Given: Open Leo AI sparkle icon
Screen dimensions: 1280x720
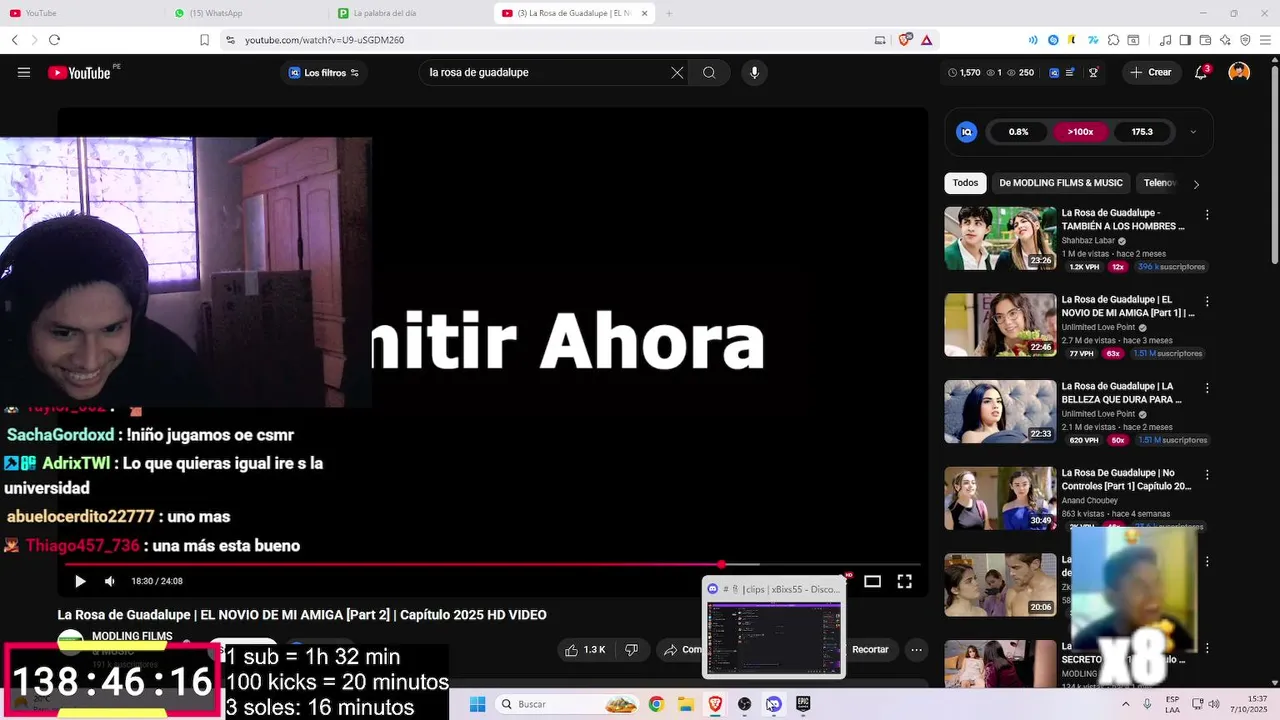Looking at the screenshot, I should 1225,40.
